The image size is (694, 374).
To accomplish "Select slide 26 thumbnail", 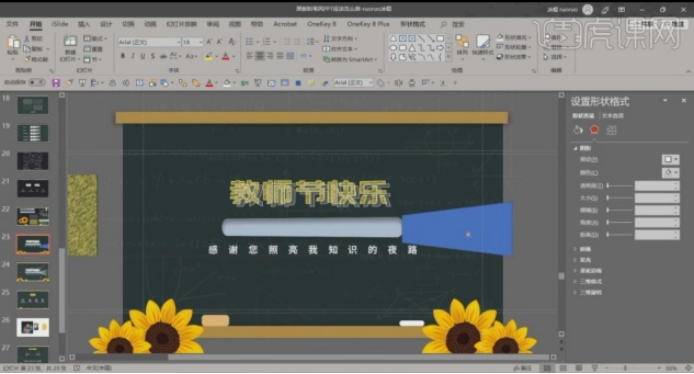I will [33, 328].
